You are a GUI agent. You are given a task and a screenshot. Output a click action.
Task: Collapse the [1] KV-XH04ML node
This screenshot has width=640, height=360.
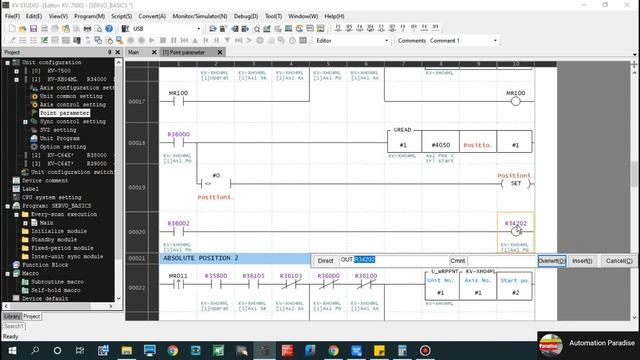[x=16, y=79]
